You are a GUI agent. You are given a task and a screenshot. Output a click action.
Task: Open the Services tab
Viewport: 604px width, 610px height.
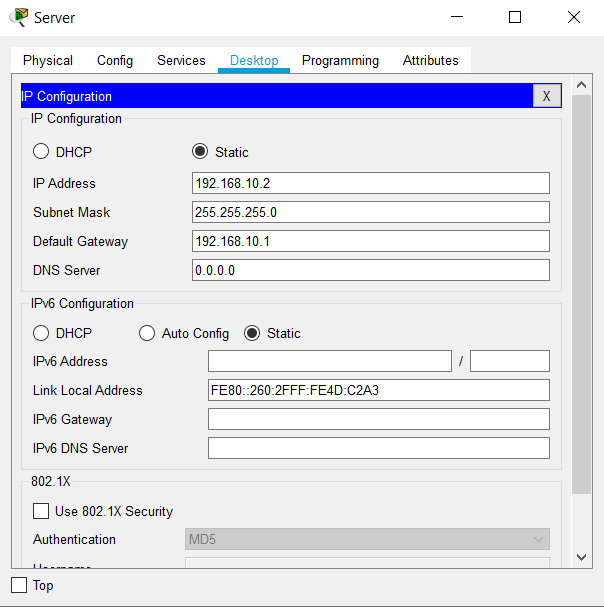pos(181,61)
